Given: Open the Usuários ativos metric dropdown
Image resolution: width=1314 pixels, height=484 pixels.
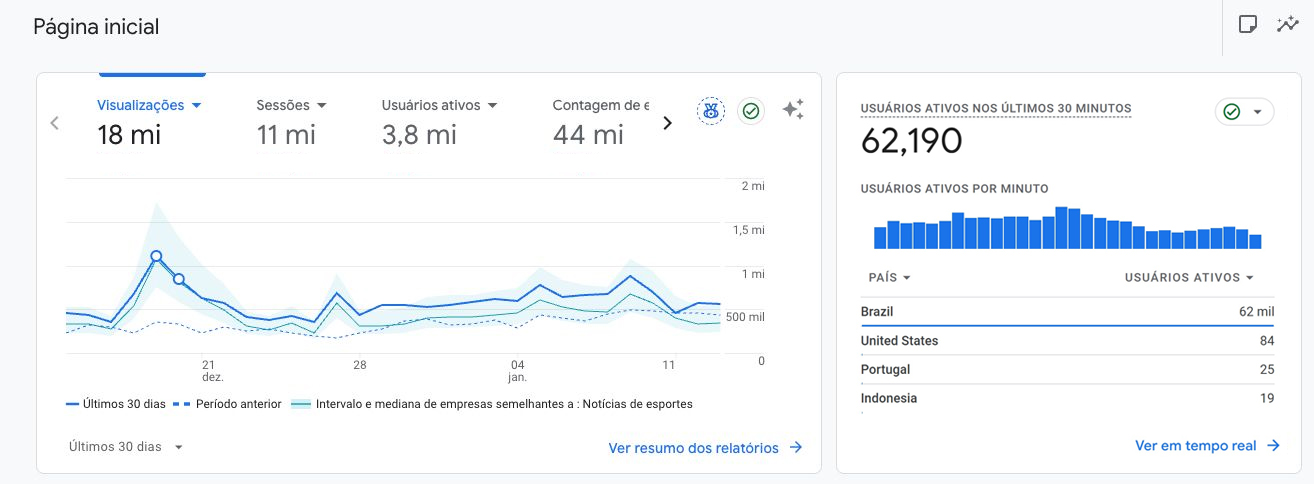Looking at the screenshot, I should [492, 105].
